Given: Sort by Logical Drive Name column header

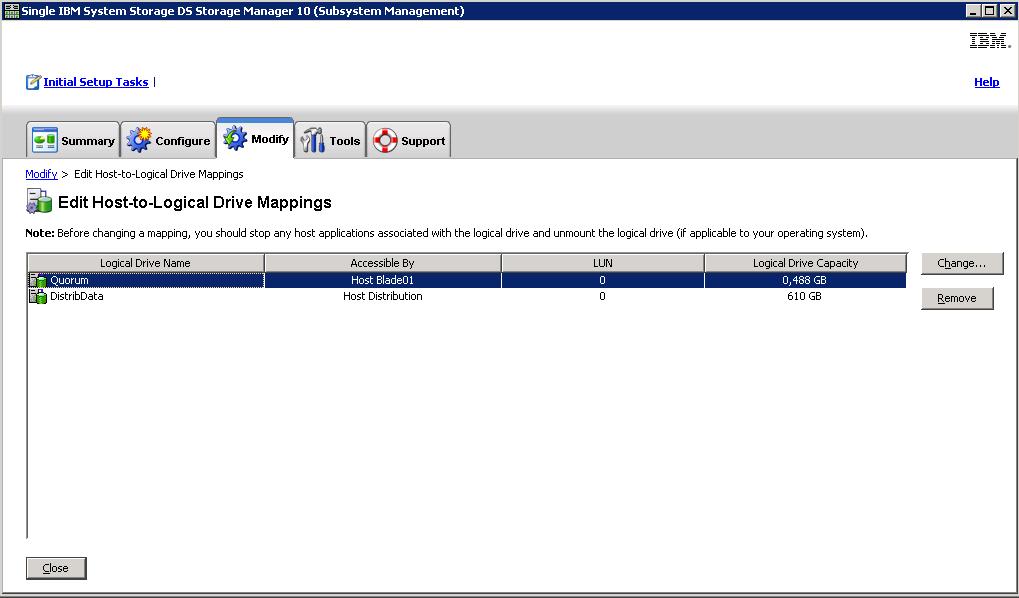Looking at the screenshot, I should point(145,263).
